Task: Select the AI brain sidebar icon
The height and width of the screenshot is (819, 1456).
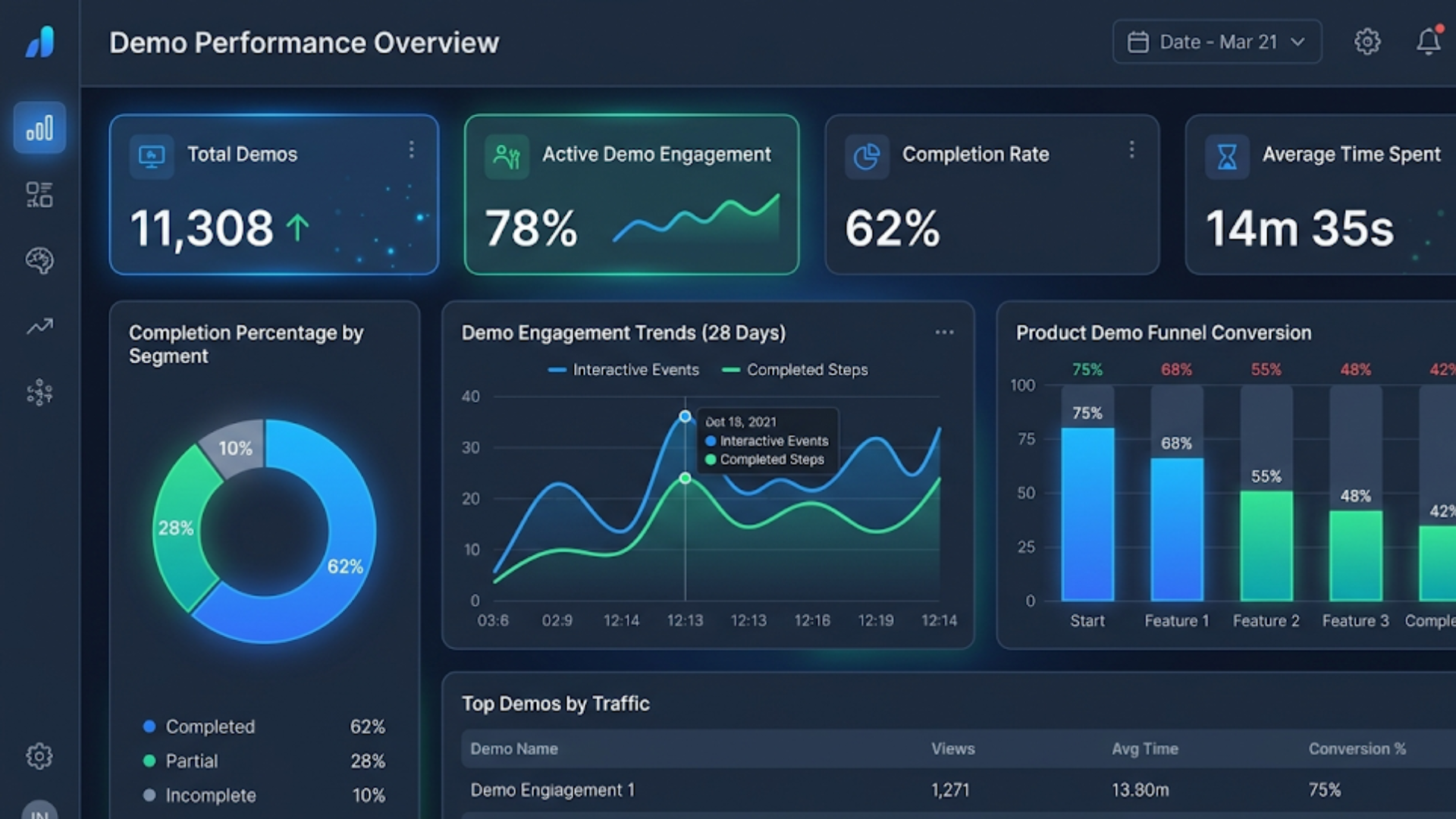Action: pyautogui.click(x=39, y=261)
